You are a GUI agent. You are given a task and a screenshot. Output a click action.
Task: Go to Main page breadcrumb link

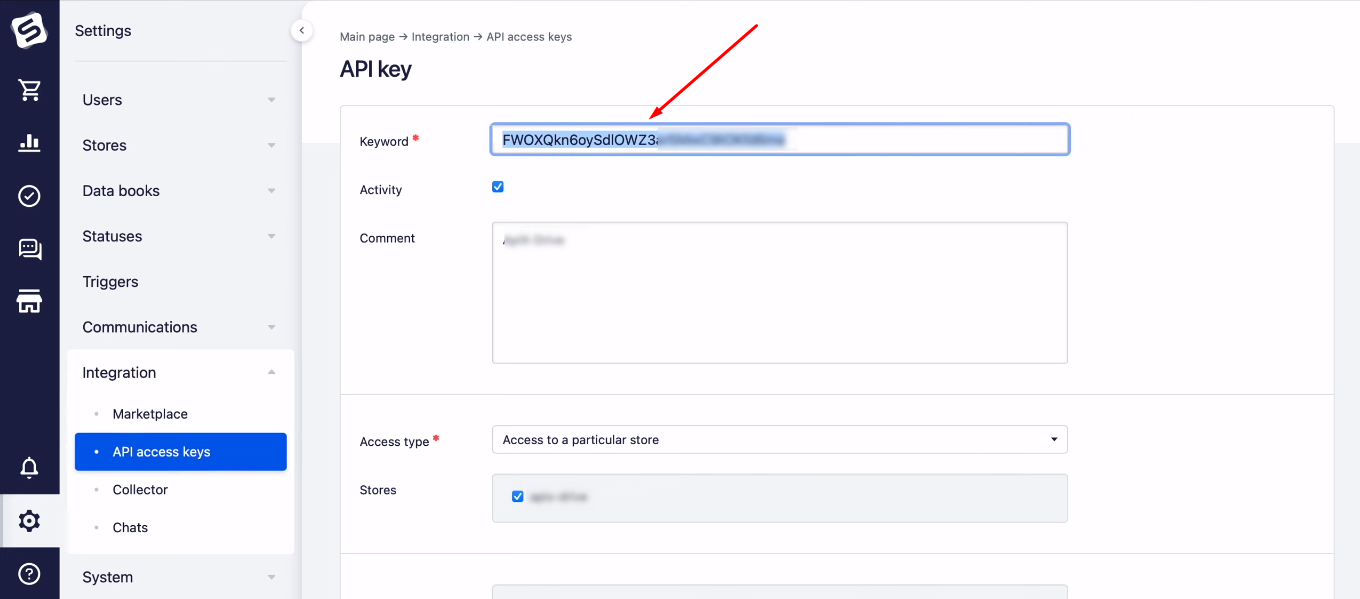[x=367, y=37]
